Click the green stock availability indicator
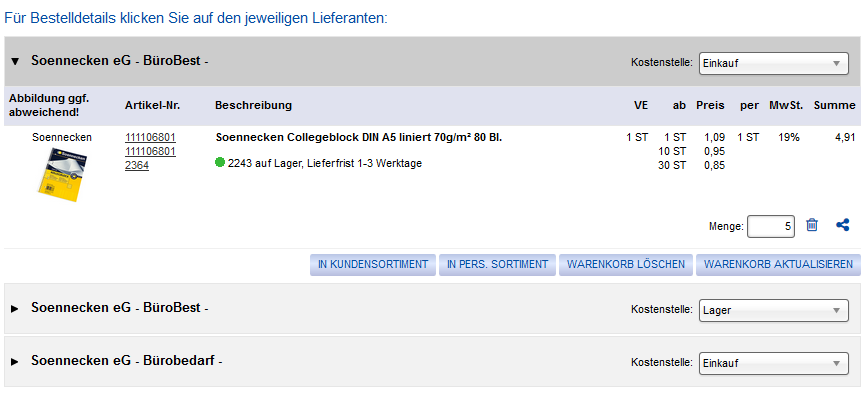866x394 pixels. (220, 163)
